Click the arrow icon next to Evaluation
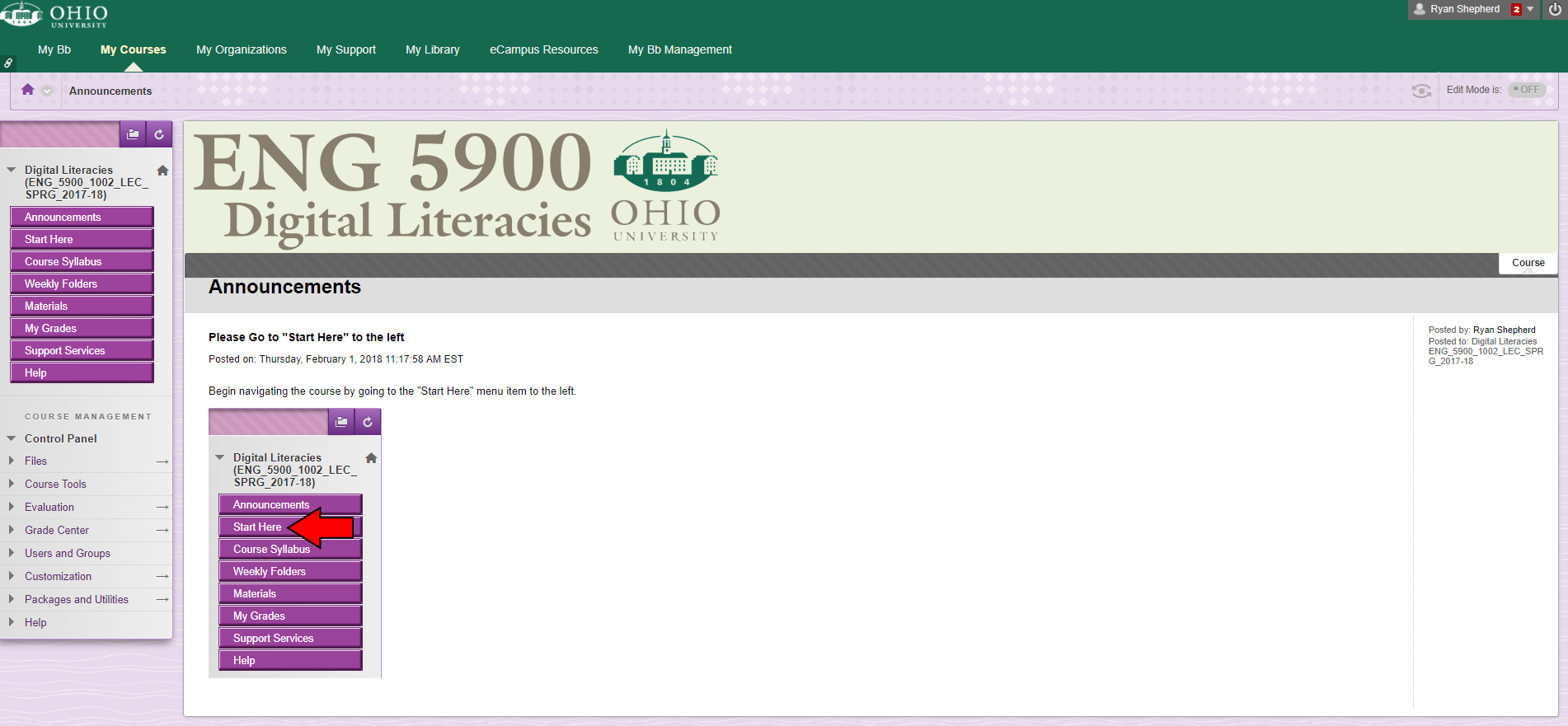 click(x=162, y=508)
